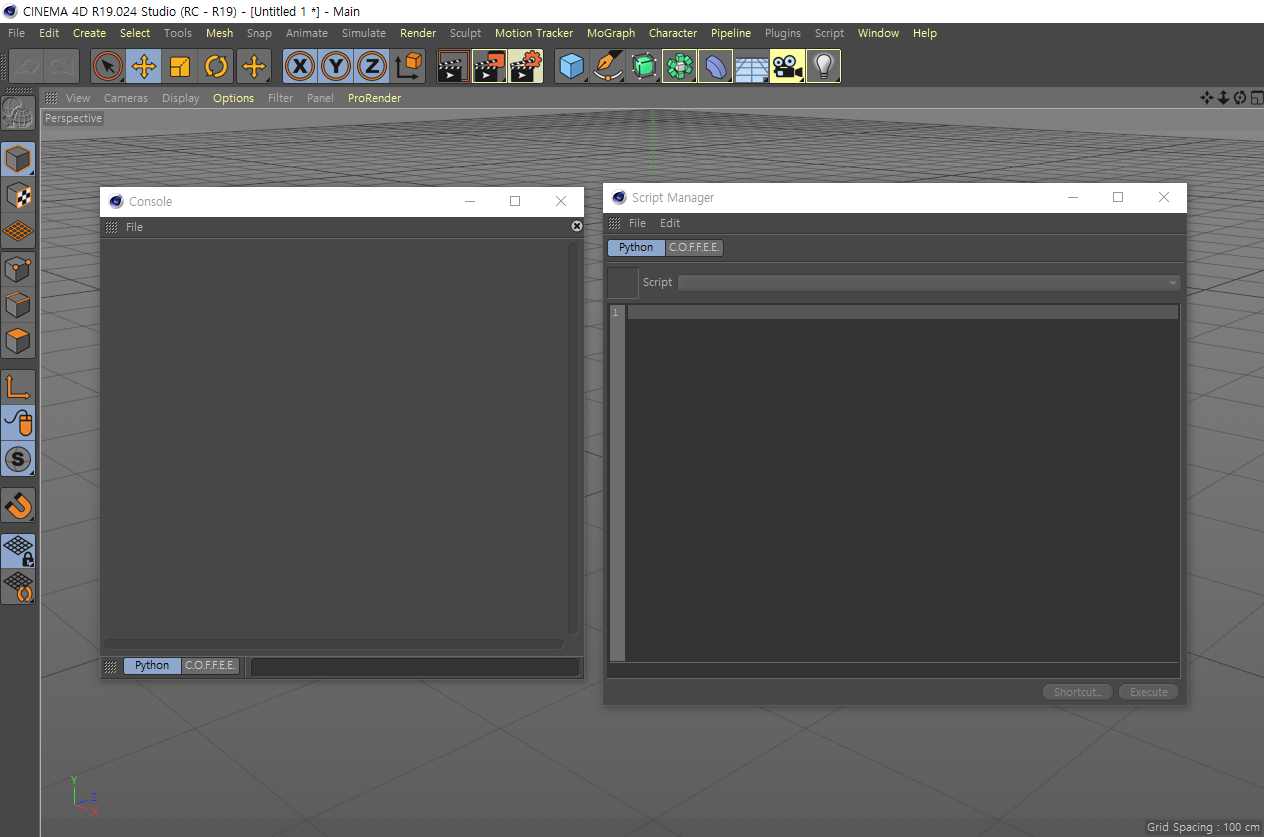This screenshot has width=1264, height=837.
Task: Select Python tab in Script Manager
Action: [636, 247]
